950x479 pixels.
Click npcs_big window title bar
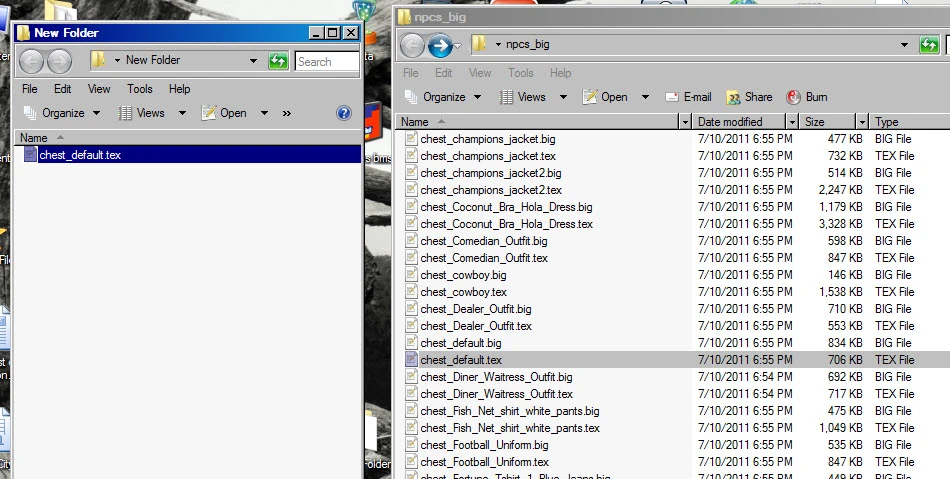pyautogui.click(x=673, y=17)
